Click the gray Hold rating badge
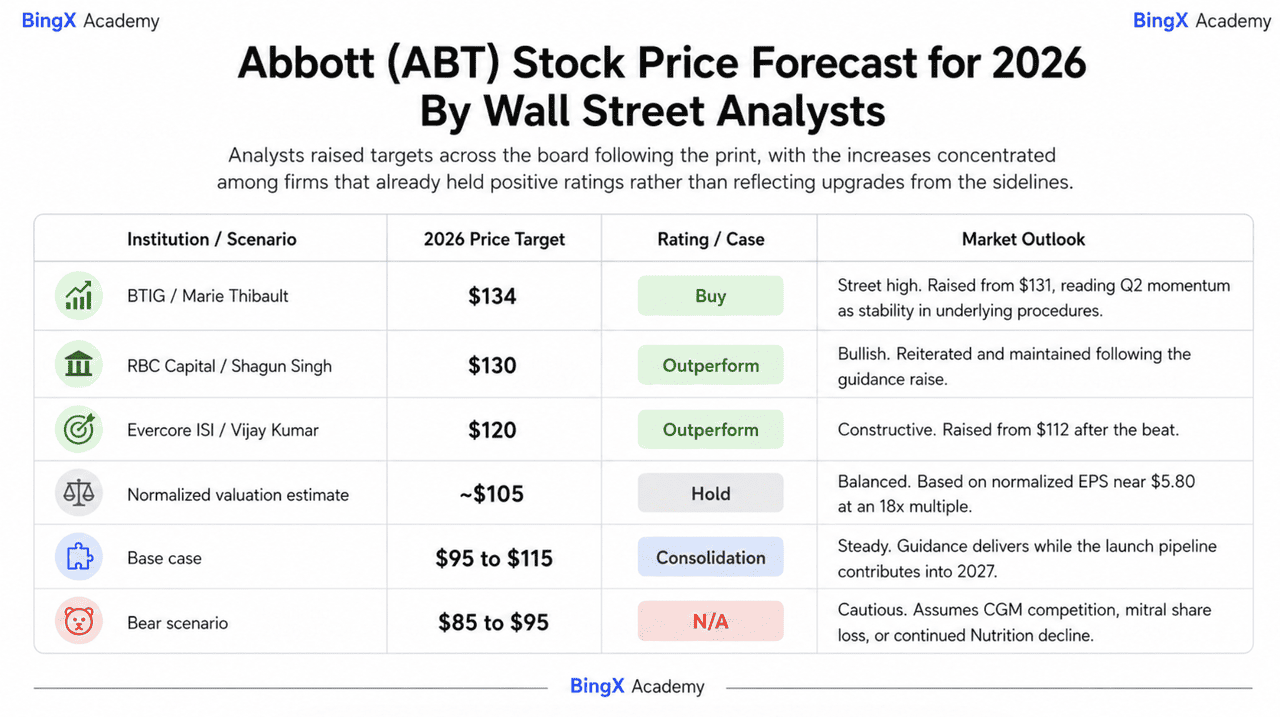Screen dimensions: 1280x717 (711, 494)
